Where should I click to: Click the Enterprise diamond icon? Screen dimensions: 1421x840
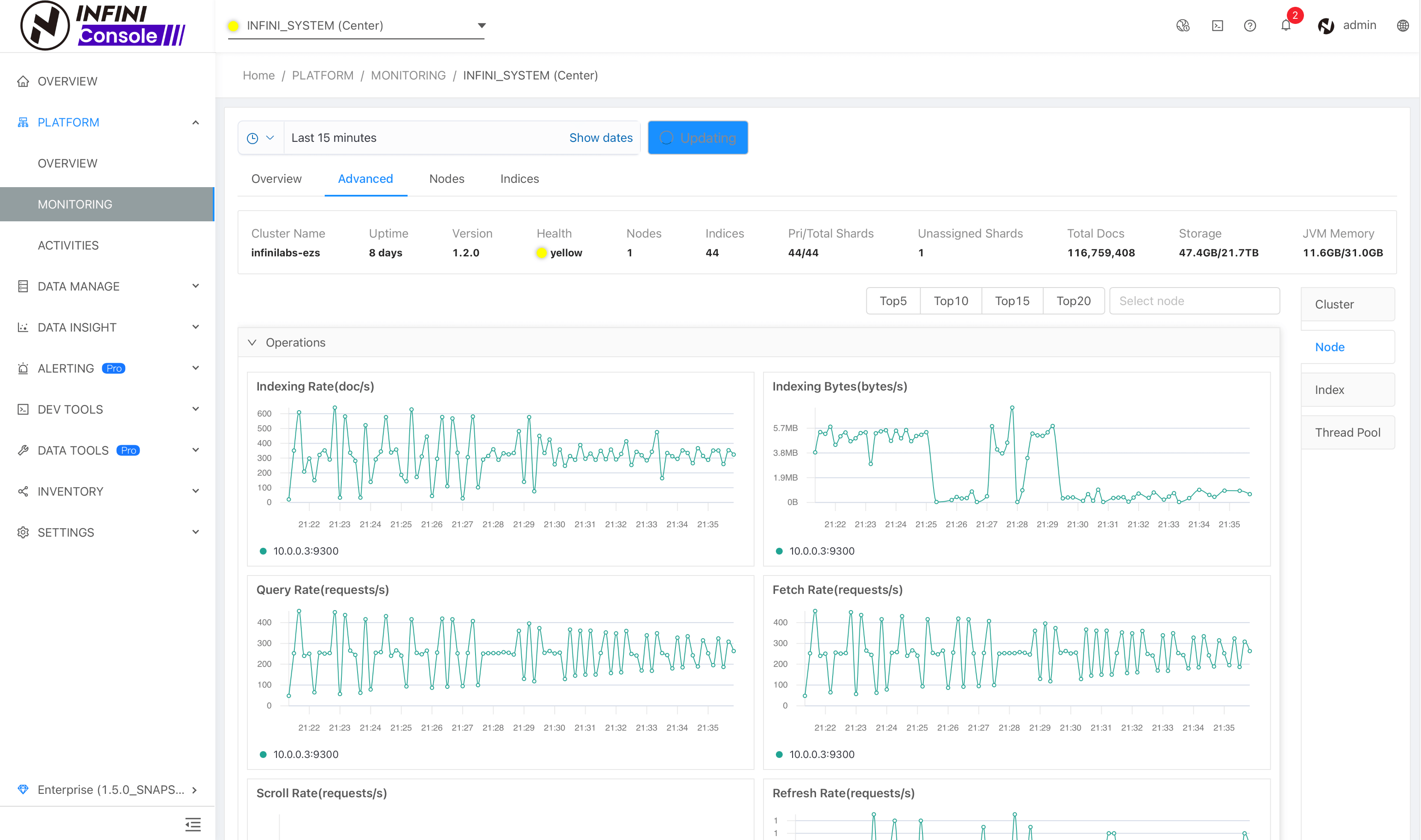coord(23,790)
